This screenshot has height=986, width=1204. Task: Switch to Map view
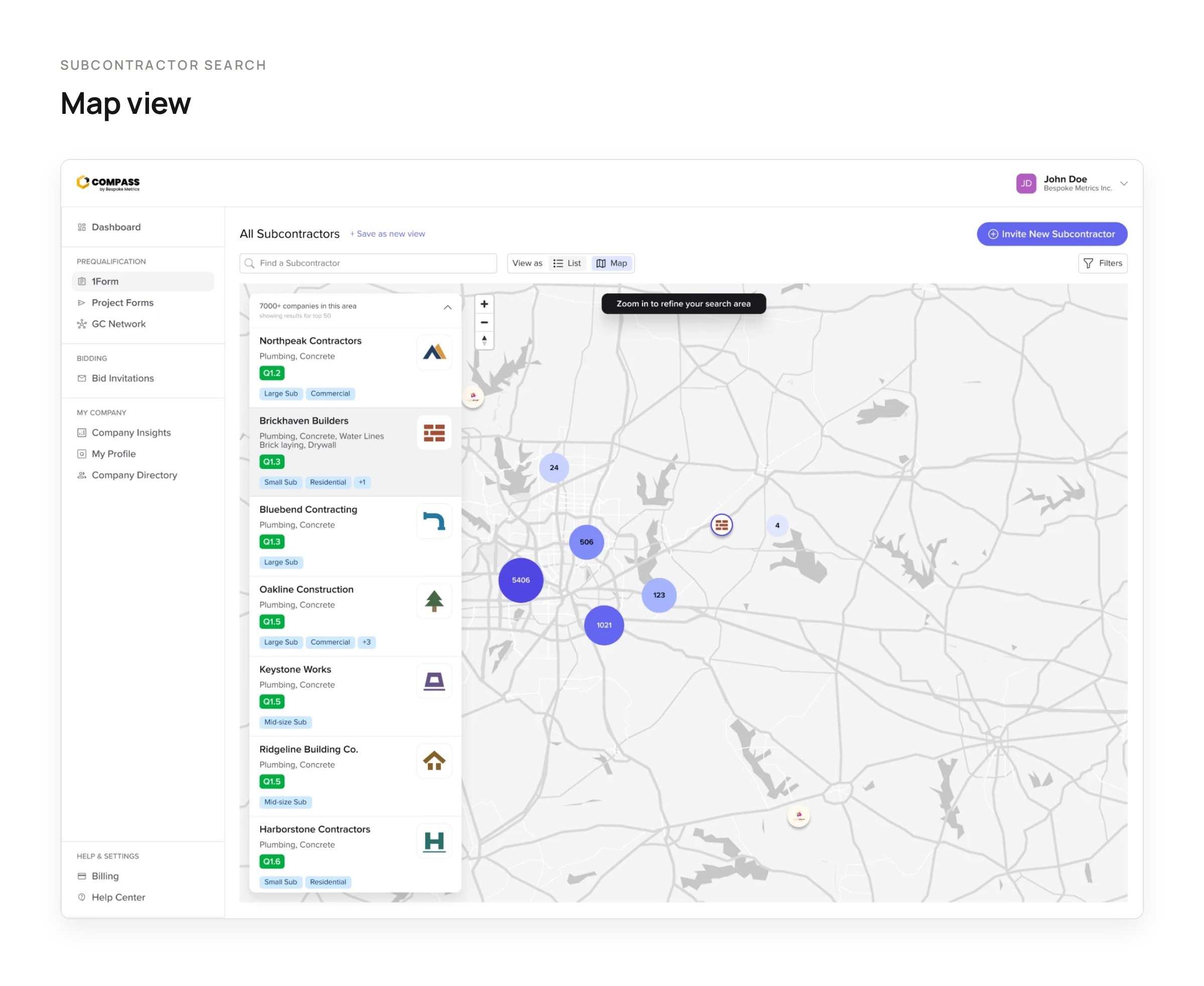pos(612,263)
